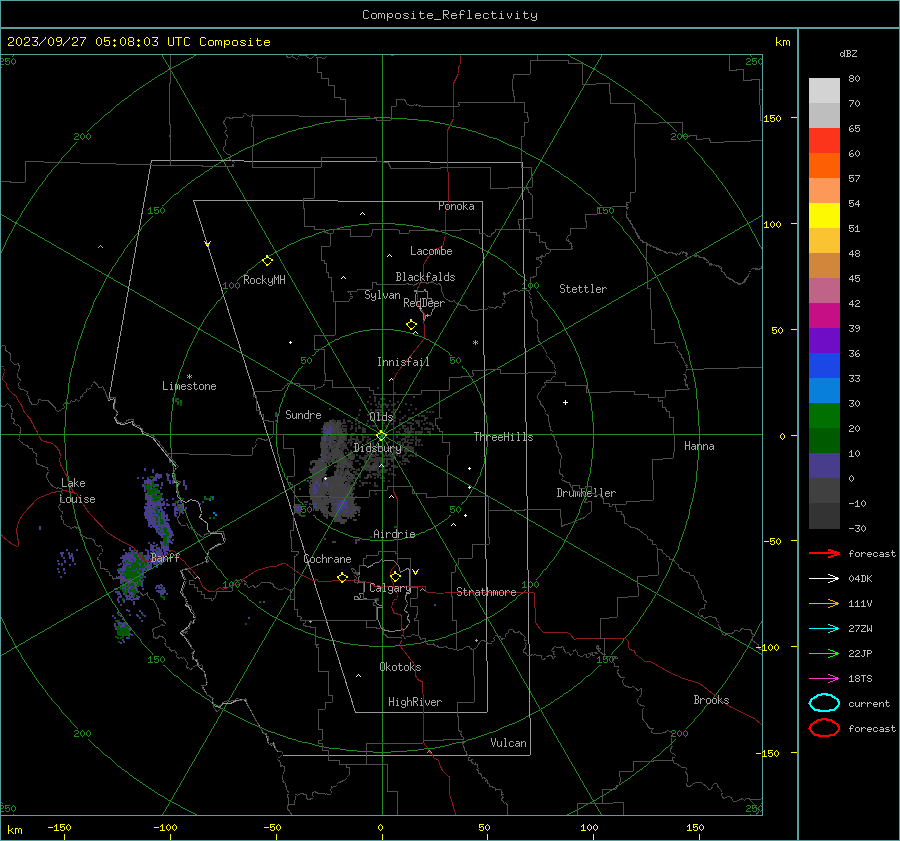Click the radar echo at Banff
900x841 pixels.
[x=133, y=574]
